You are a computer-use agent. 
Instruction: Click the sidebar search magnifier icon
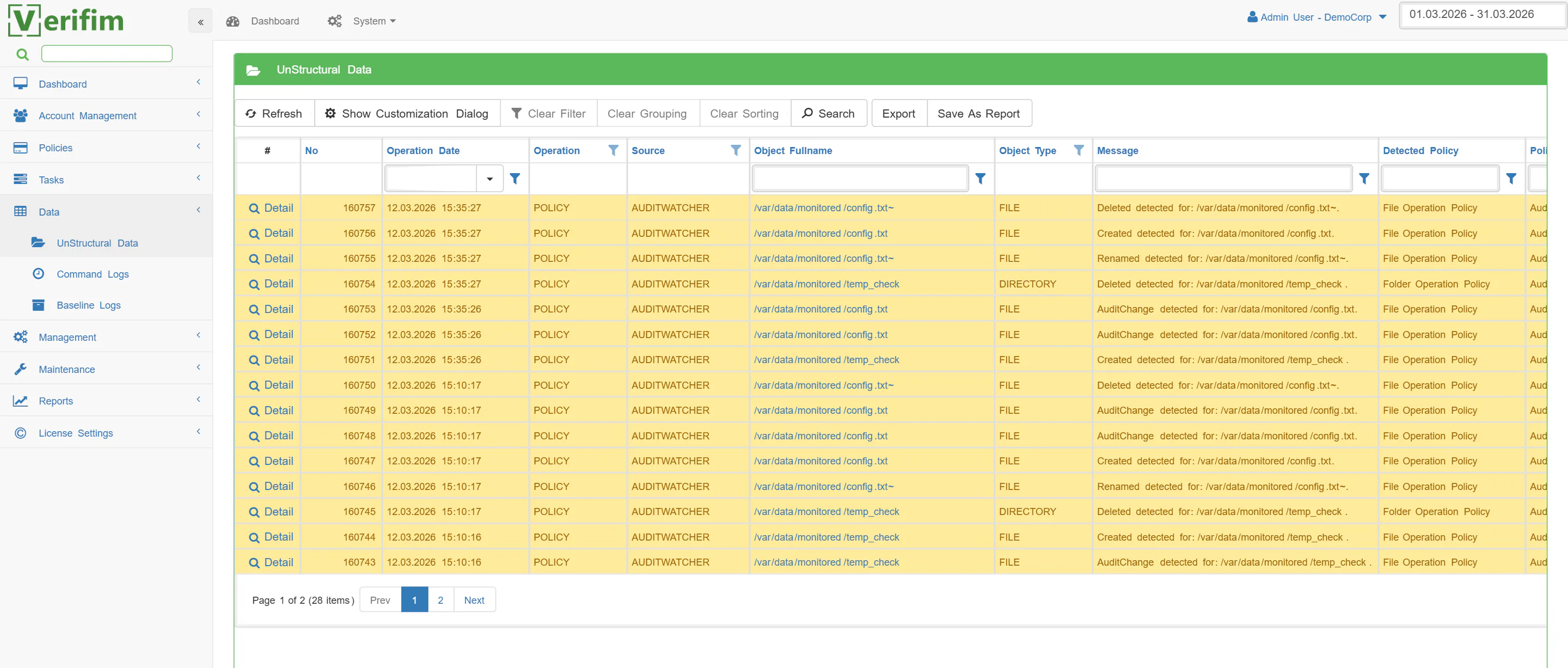(22, 54)
